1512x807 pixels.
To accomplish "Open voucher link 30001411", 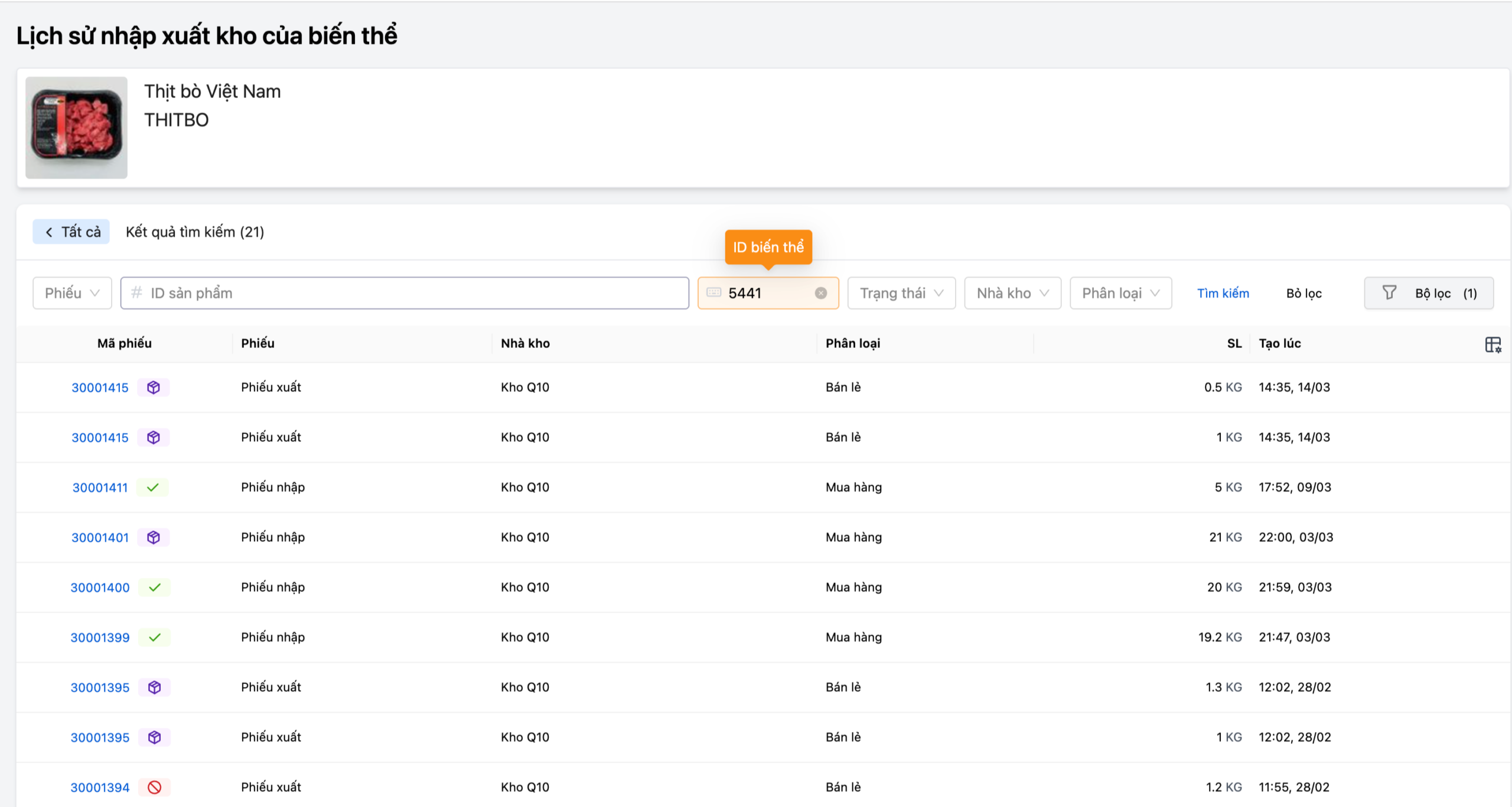I will (x=100, y=487).
